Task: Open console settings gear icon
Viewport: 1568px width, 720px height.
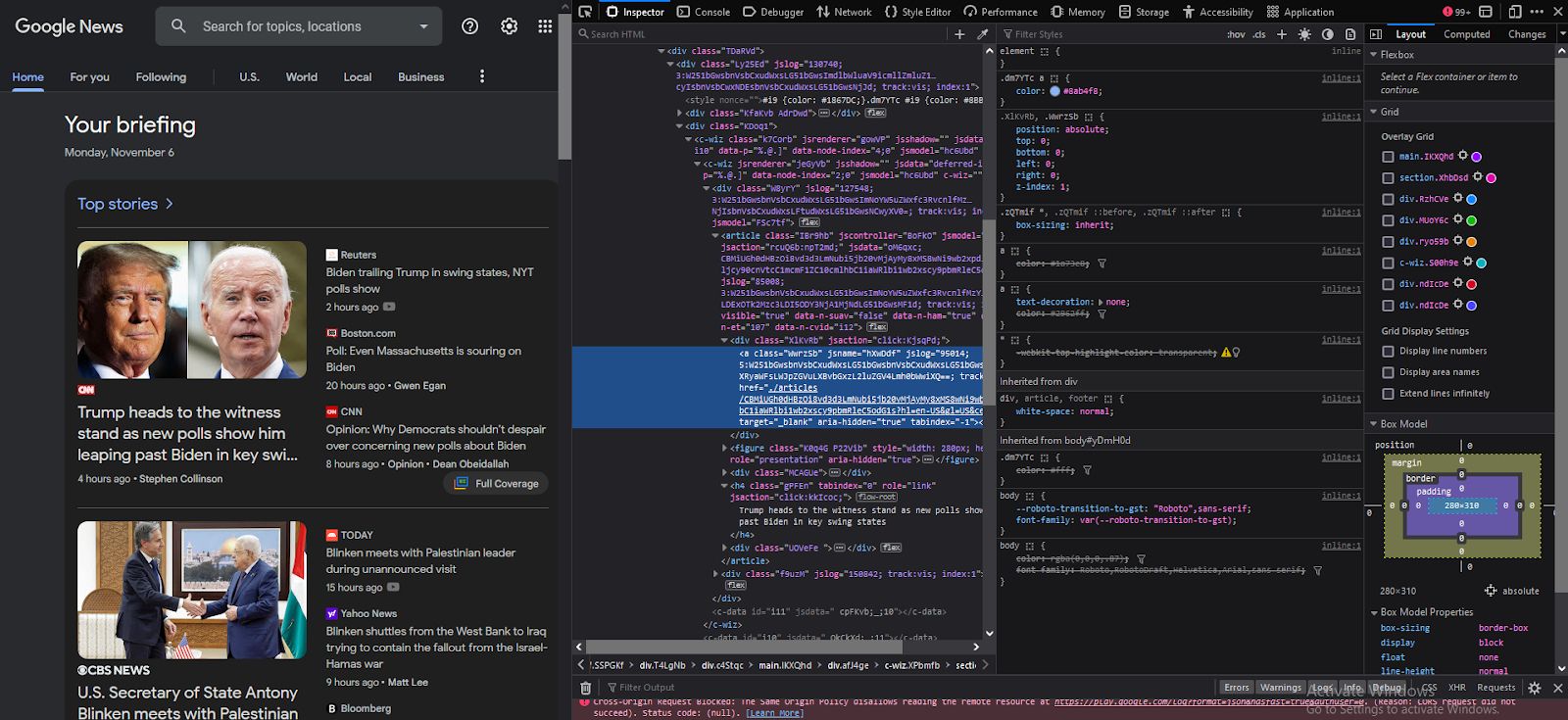Action: [x=1535, y=688]
